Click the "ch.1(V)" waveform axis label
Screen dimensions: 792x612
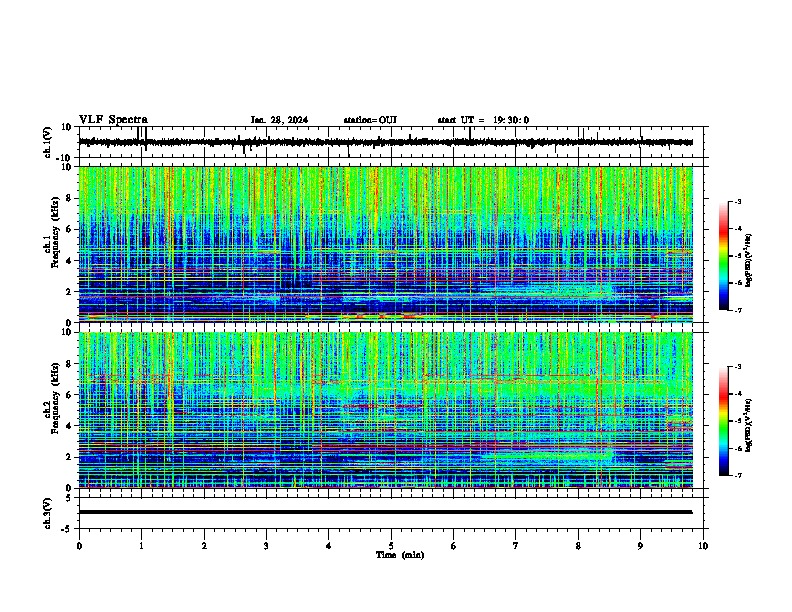pyautogui.click(x=48, y=142)
